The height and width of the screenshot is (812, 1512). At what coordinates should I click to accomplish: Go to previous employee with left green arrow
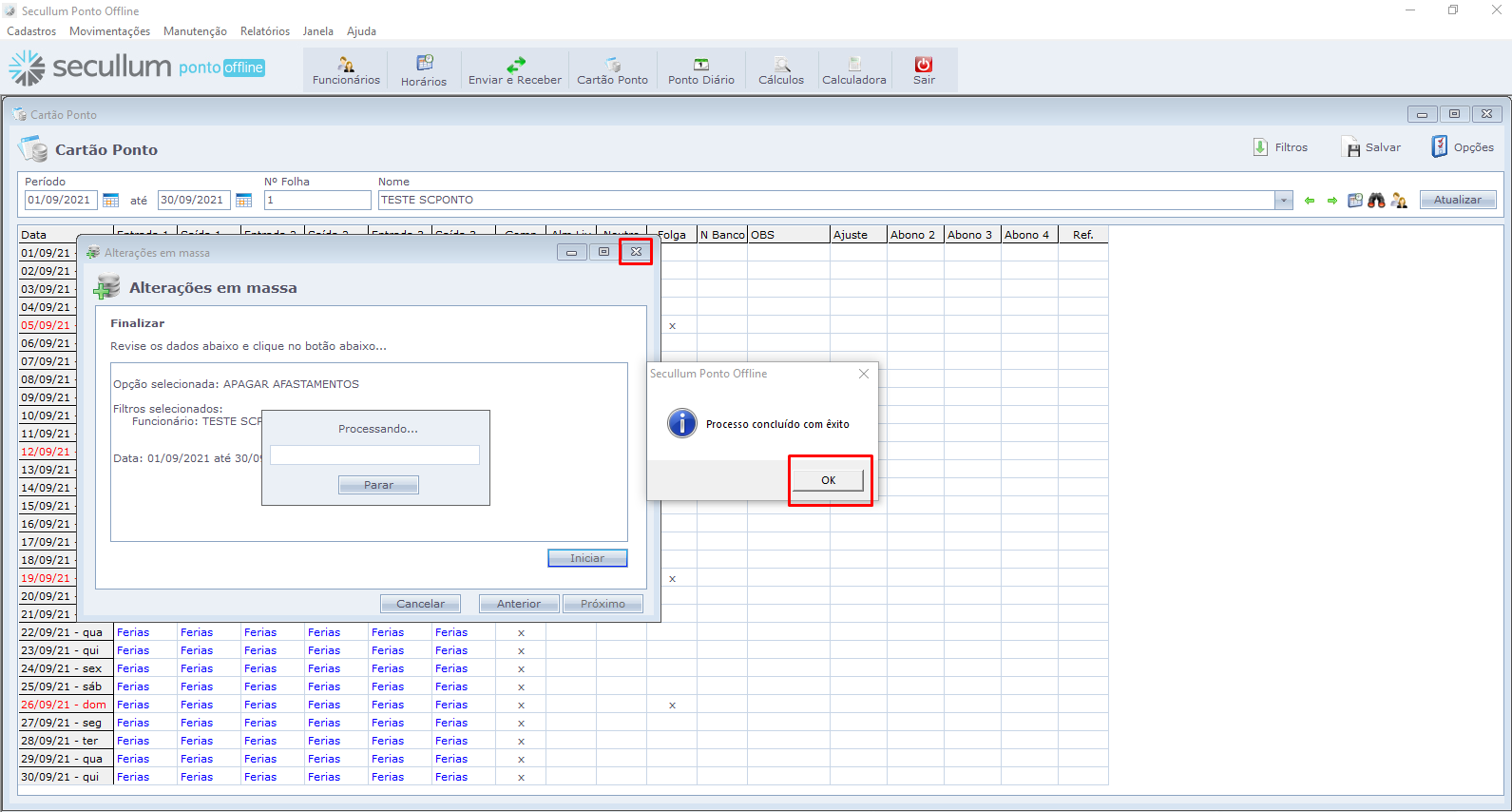point(1310,201)
